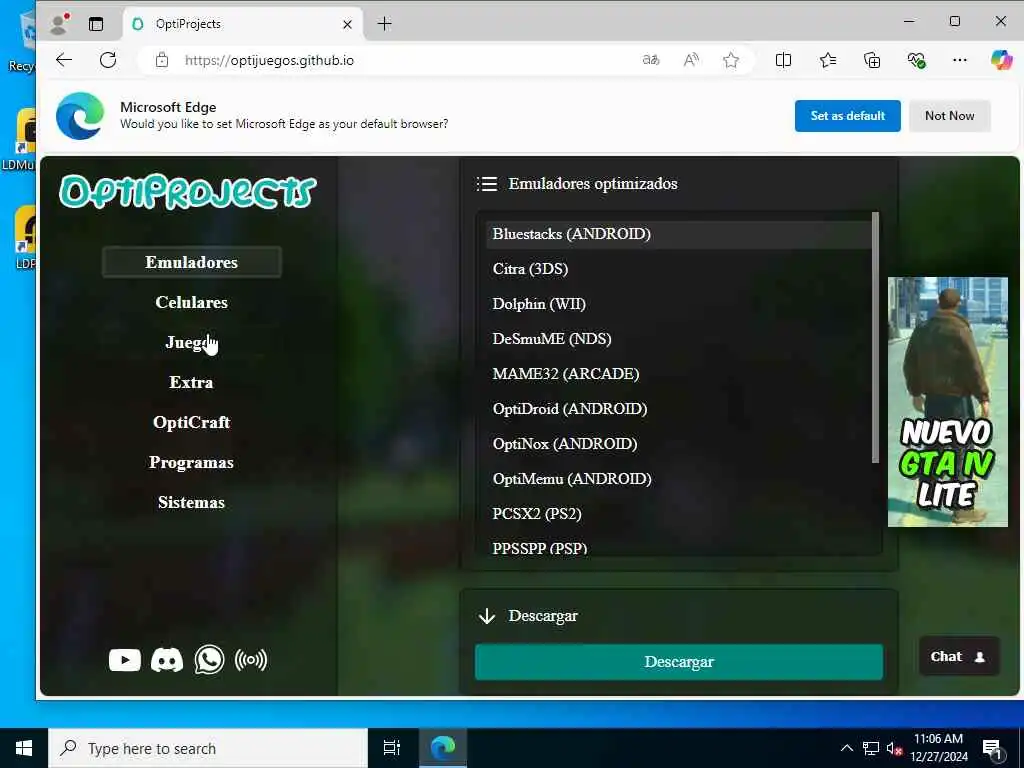The width and height of the screenshot is (1024, 768).
Task: Open Edge profile icon
Action: (59, 24)
